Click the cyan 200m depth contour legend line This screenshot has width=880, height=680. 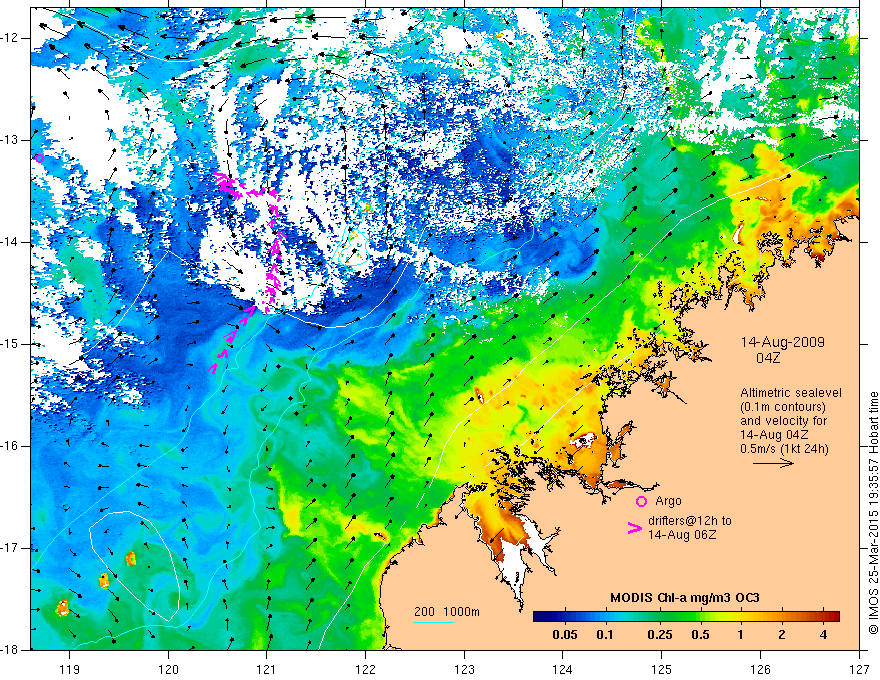(x=434, y=622)
